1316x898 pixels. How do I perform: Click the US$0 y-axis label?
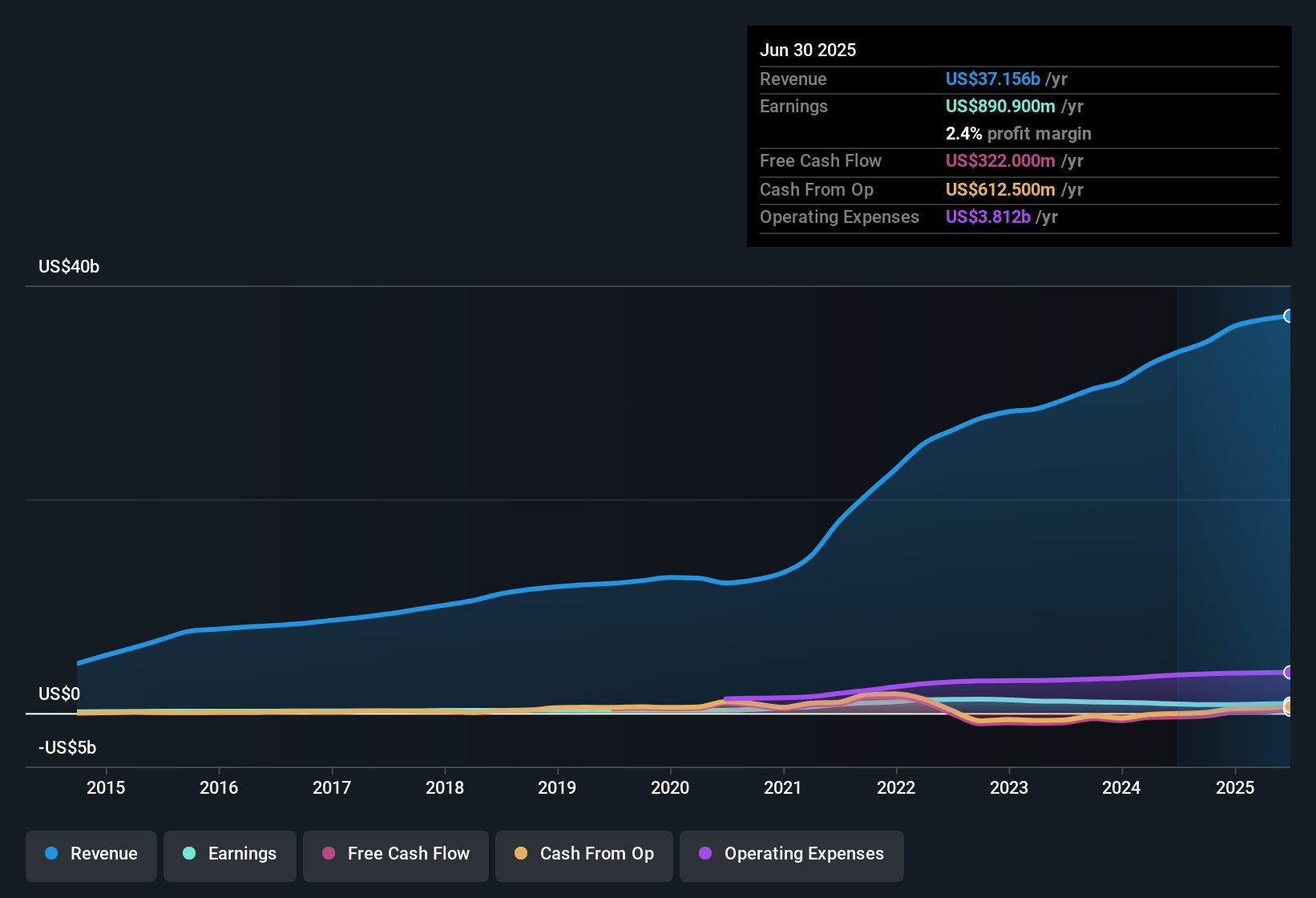(59, 694)
